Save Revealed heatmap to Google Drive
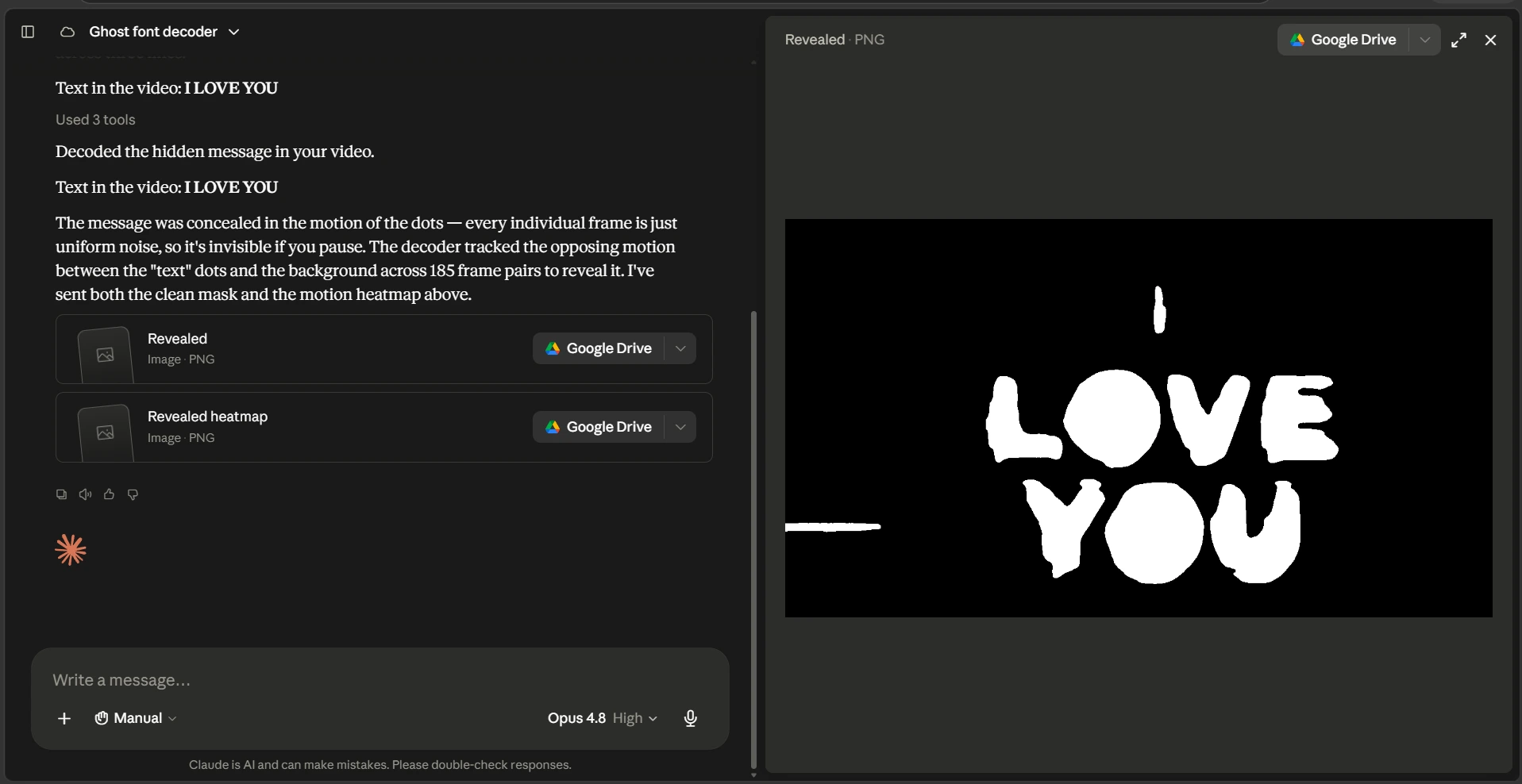Viewport: 1522px width, 784px height. pos(599,427)
